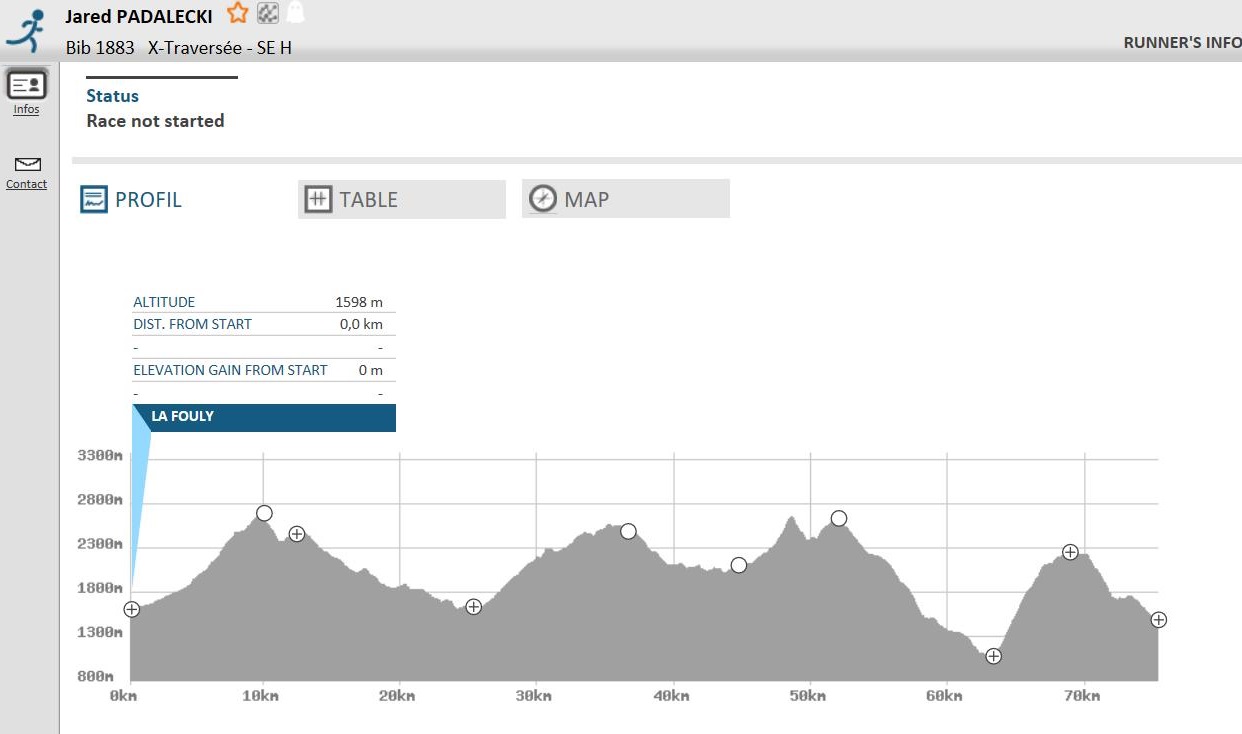Viewport: 1242px width, 734px height.
Task: Select the finish checkpoint marker at chart end
Action: point(1159,620)
